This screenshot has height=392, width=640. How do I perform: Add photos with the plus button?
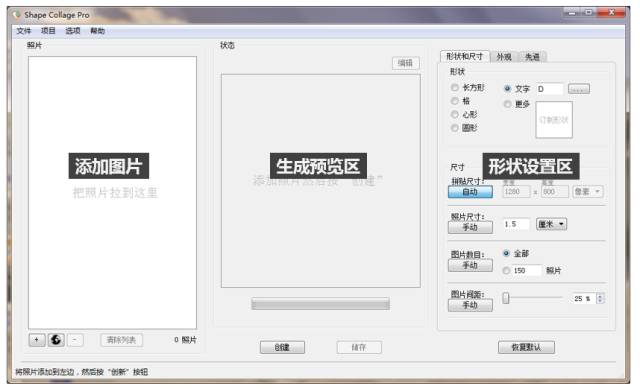[37, 340]
